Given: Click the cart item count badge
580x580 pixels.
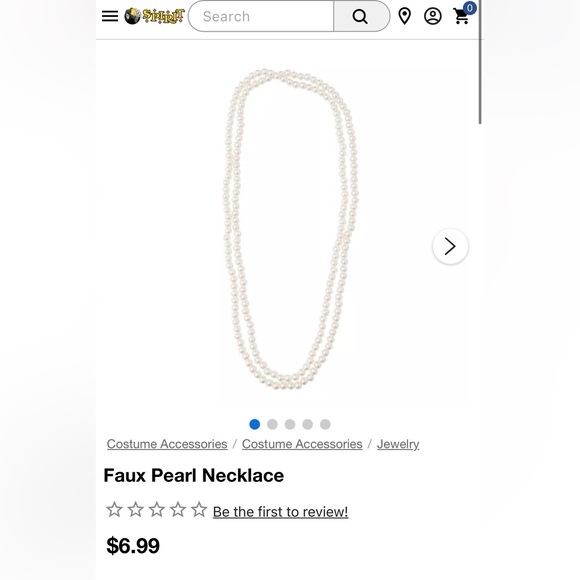Looking at the screenshot, I should pyautogui.click(x=469, y=8).
